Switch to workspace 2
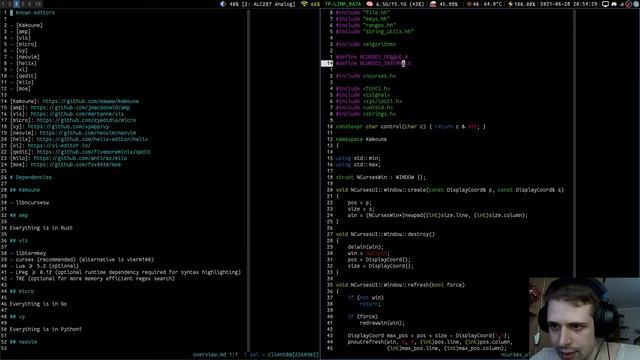This screenshot has height=360, width=640. click(x=10, y=4)
